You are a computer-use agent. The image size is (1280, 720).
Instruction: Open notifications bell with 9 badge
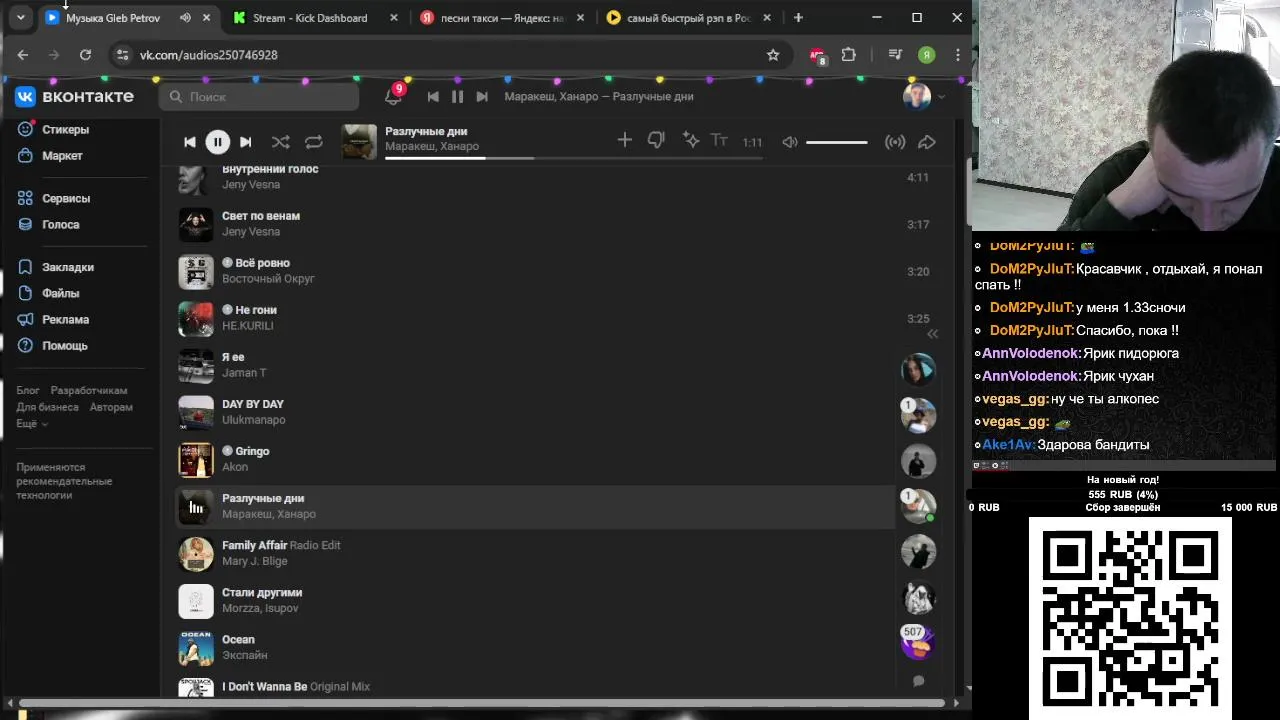[x=393, y=96]
